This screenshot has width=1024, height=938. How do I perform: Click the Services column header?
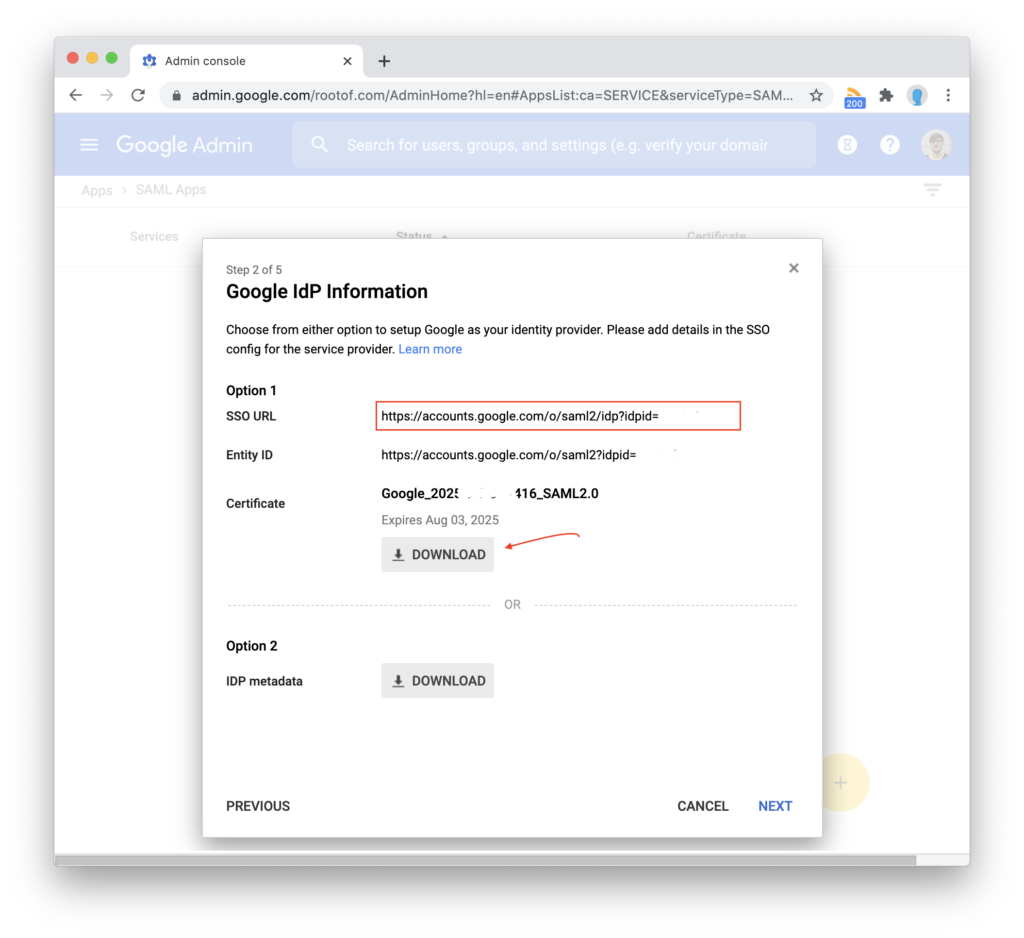coord(154,236)
